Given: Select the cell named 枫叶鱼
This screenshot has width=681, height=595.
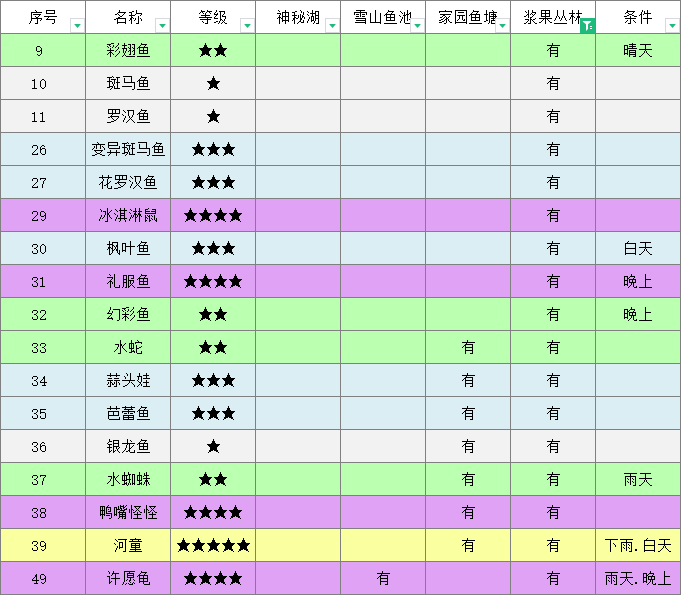Looking at the screenshot, I should tap(128, 248).
